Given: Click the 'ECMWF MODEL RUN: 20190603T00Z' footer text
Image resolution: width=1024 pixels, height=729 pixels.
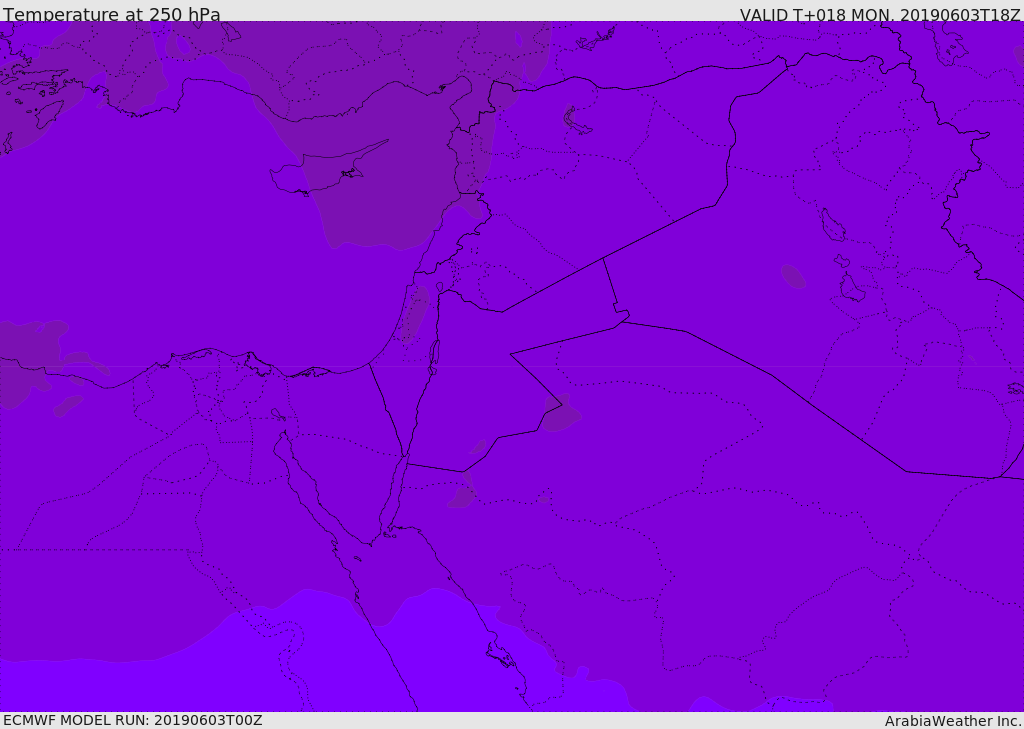Looking at the screenshot, I should (x=133, y=720).
